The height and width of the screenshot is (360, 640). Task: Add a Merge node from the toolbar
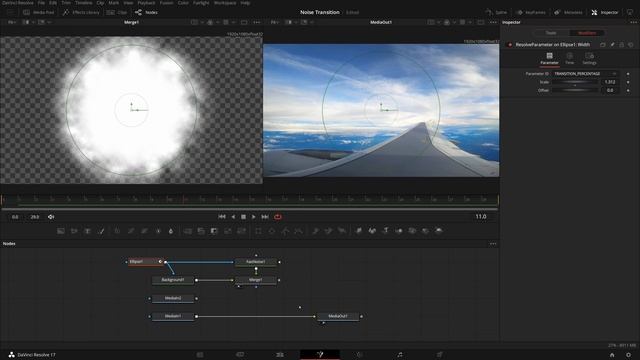pos(188,231)
